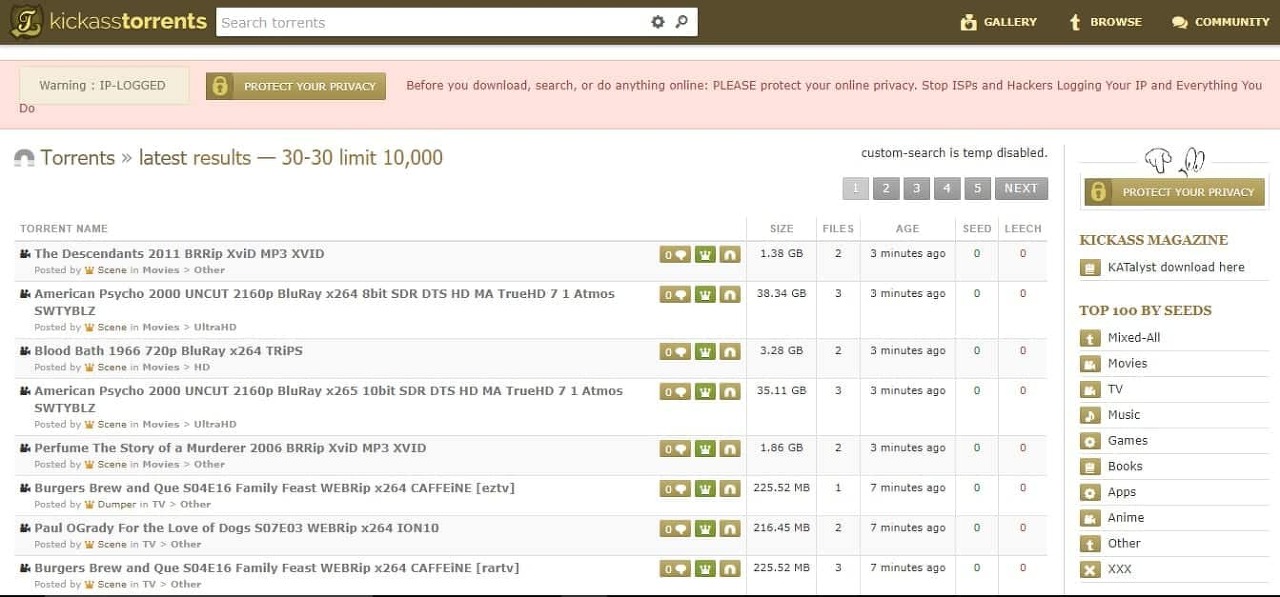
Task: Open Movies in Top 100 by seeds
Action: click(x=1127, y=363)
